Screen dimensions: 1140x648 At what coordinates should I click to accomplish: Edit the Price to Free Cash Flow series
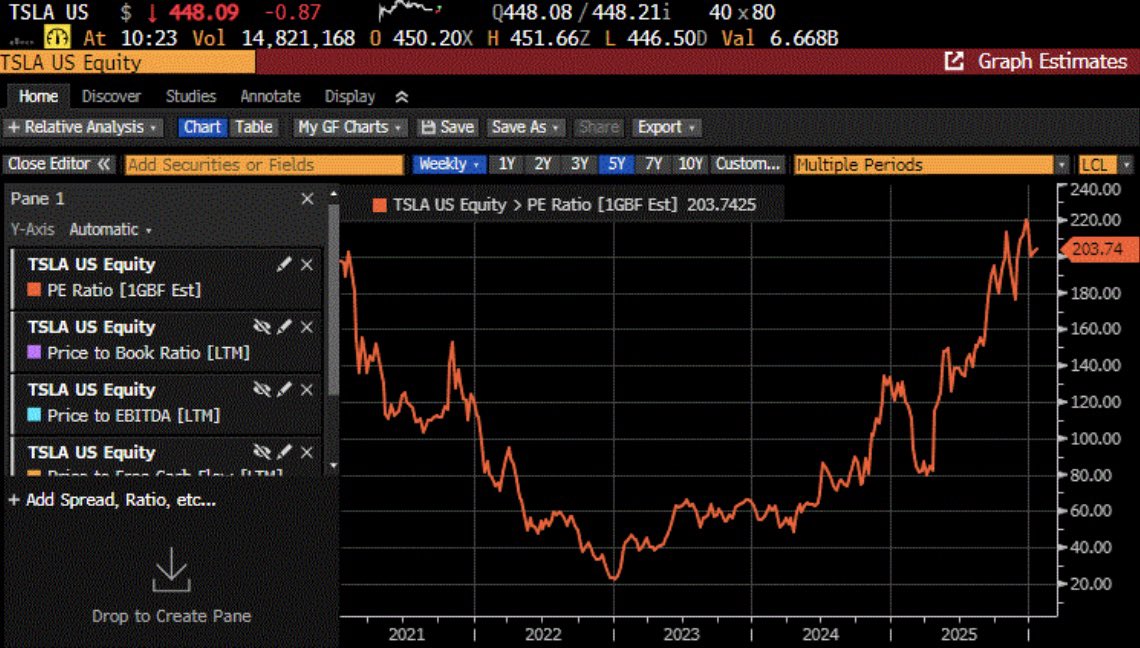tap(284, 452)
